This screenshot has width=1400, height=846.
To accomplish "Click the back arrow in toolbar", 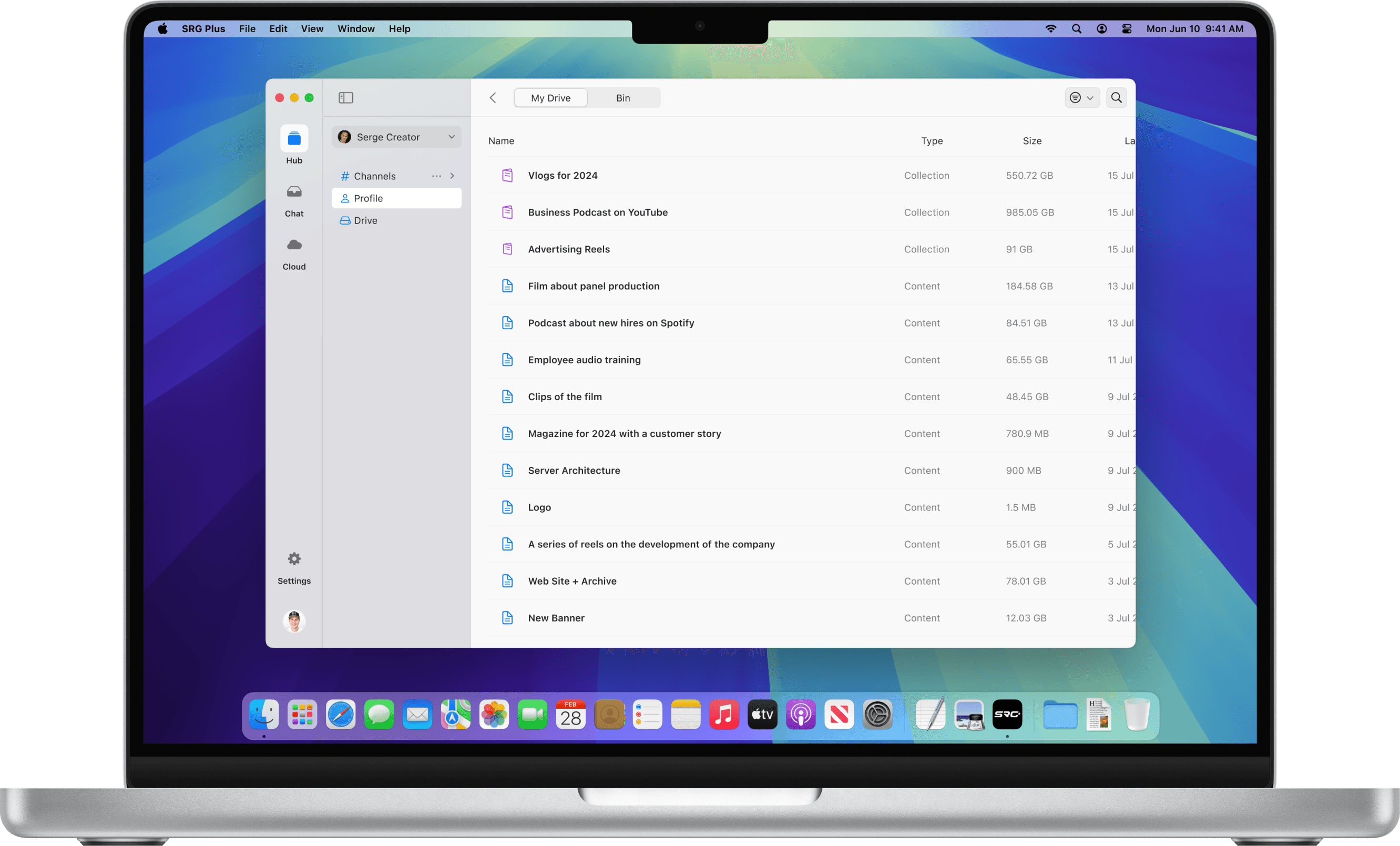I will pos(493,98).
